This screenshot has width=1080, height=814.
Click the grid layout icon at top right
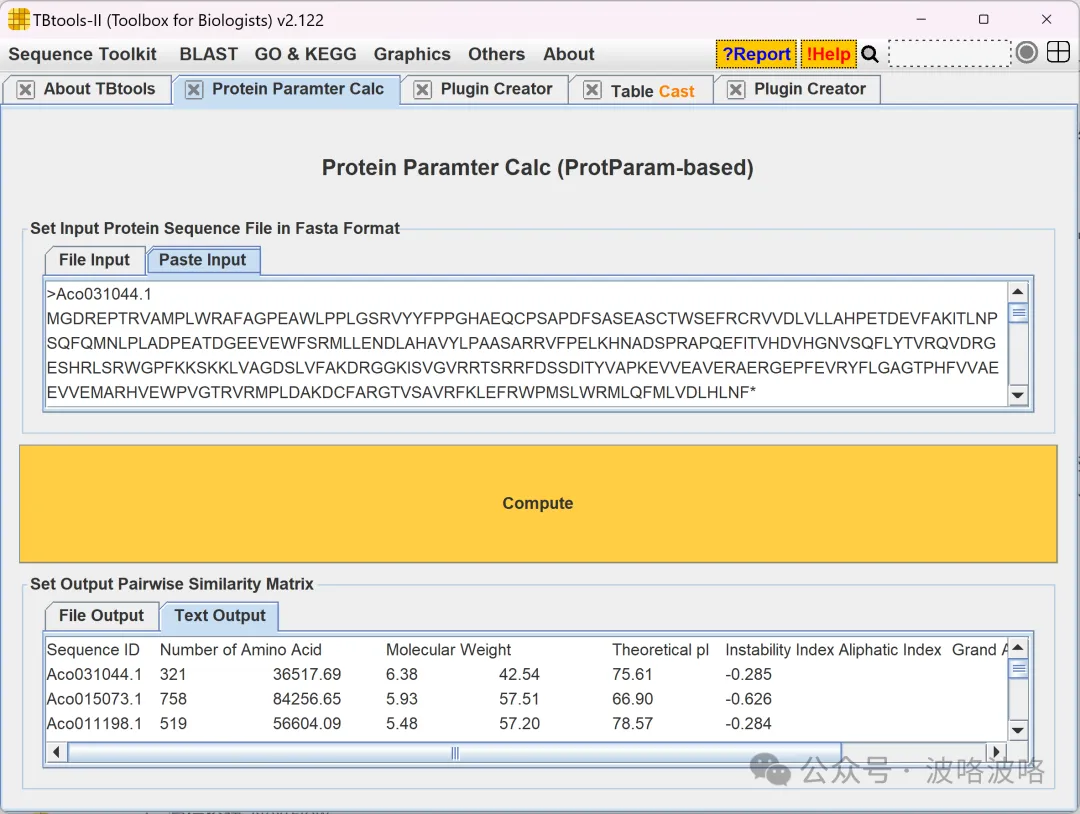pyautogui.click(x=1058, y=52)
